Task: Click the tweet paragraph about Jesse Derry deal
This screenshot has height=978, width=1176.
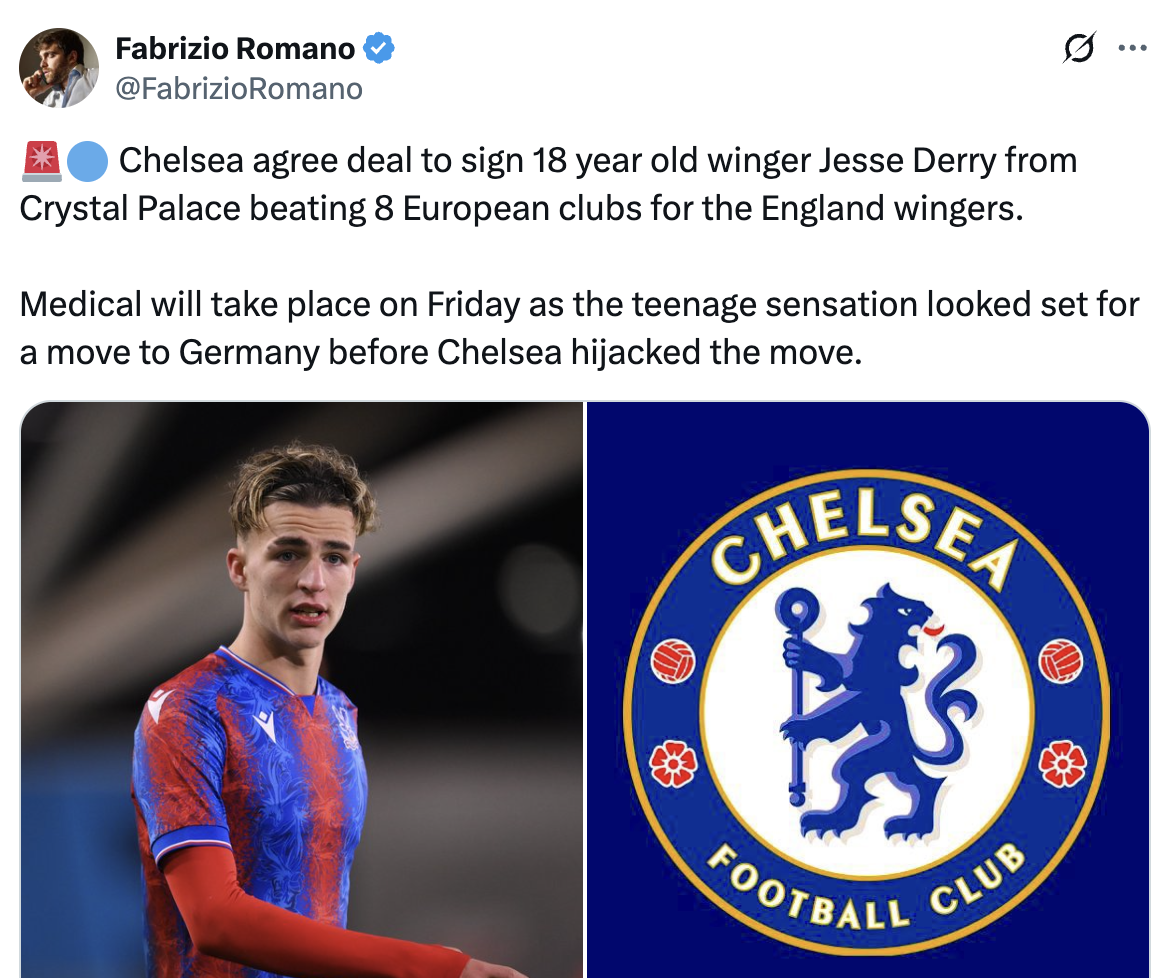Action: [548, 184]
